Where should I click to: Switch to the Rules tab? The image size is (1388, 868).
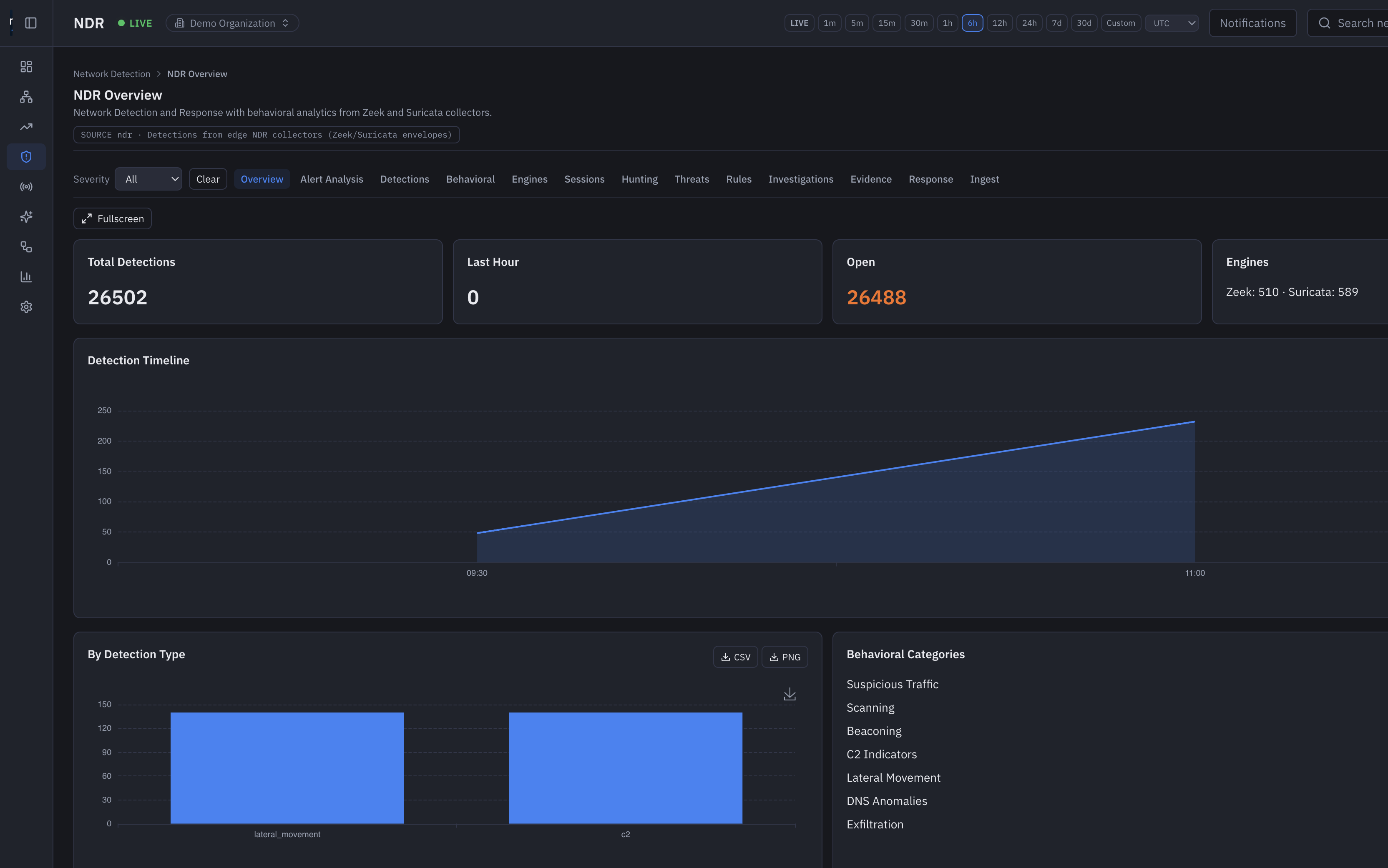pyautogui.click(x=739, y=179)
